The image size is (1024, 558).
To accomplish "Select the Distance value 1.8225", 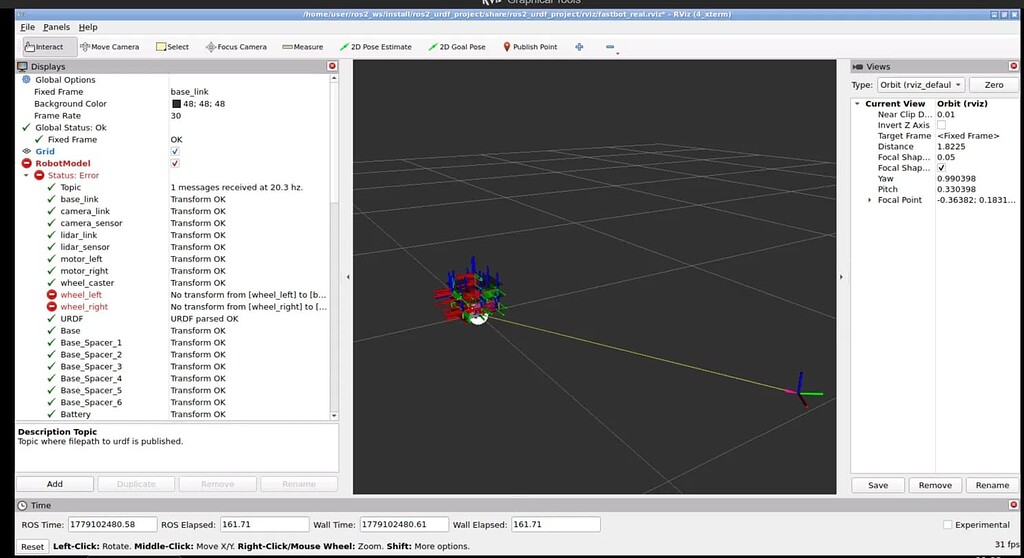I will pos(951,146).
